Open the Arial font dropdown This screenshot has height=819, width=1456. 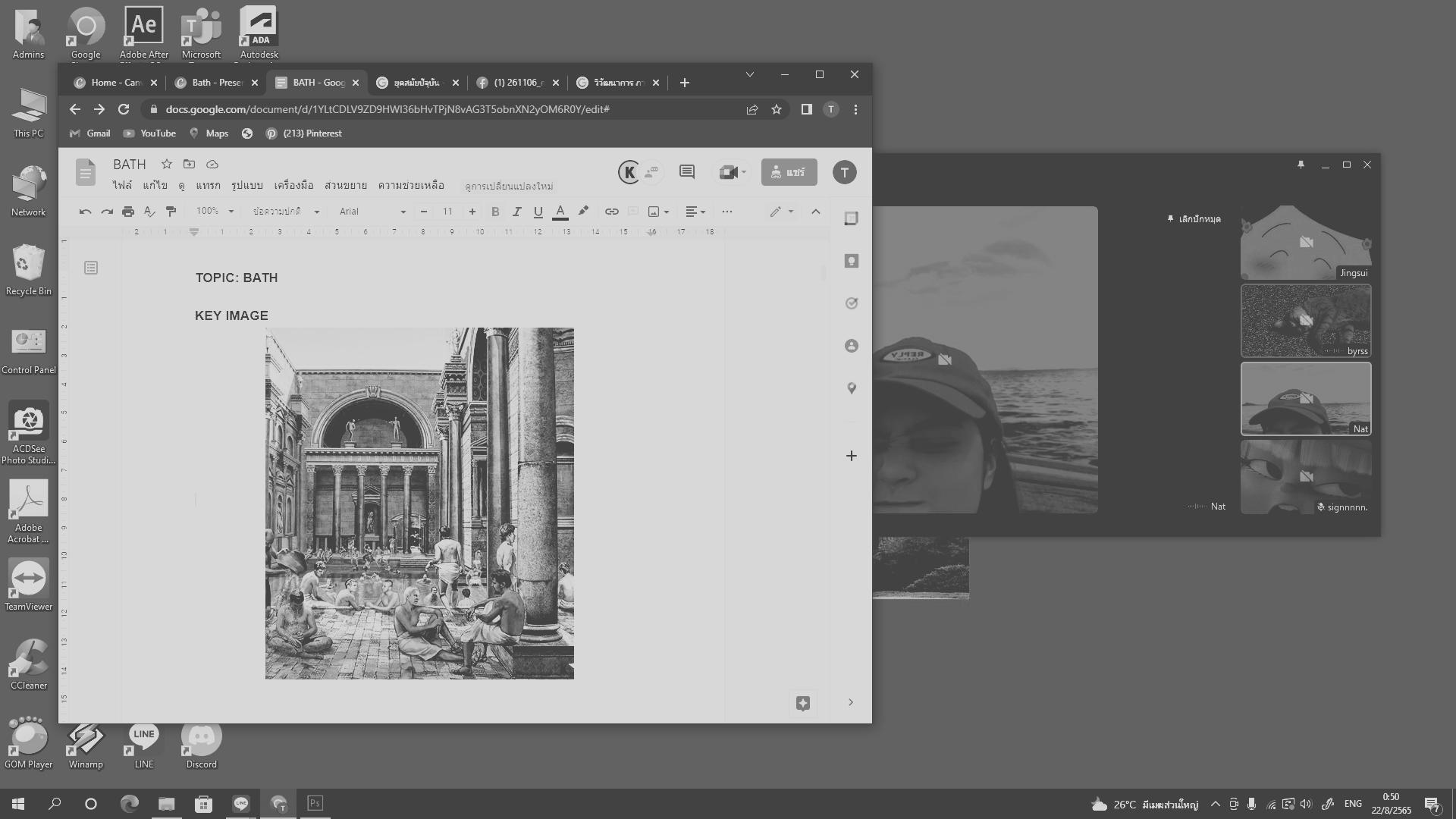(372, 212)
